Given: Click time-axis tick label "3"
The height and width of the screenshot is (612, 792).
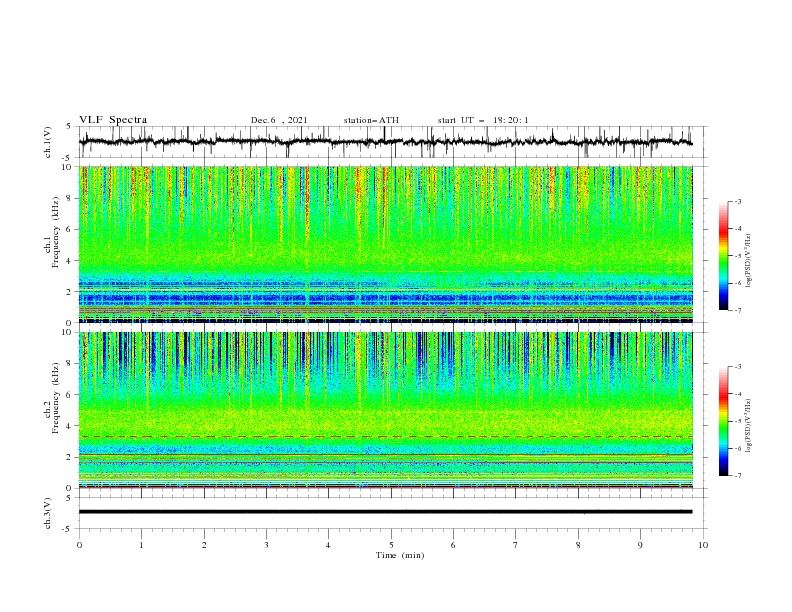Looking at the screenshot, I should coord(266,545).
